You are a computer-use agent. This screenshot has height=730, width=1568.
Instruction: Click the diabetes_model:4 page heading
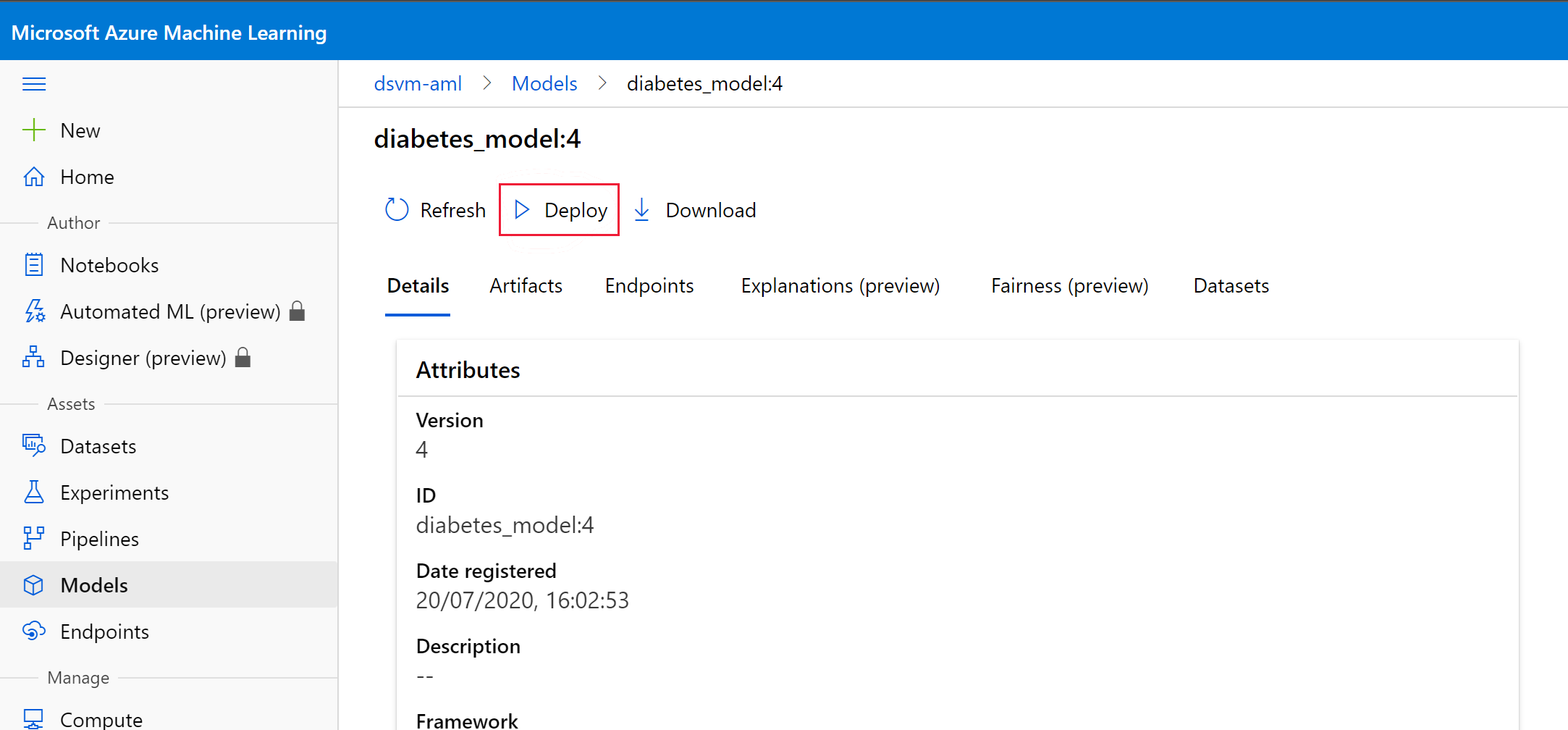pos(477,139)
